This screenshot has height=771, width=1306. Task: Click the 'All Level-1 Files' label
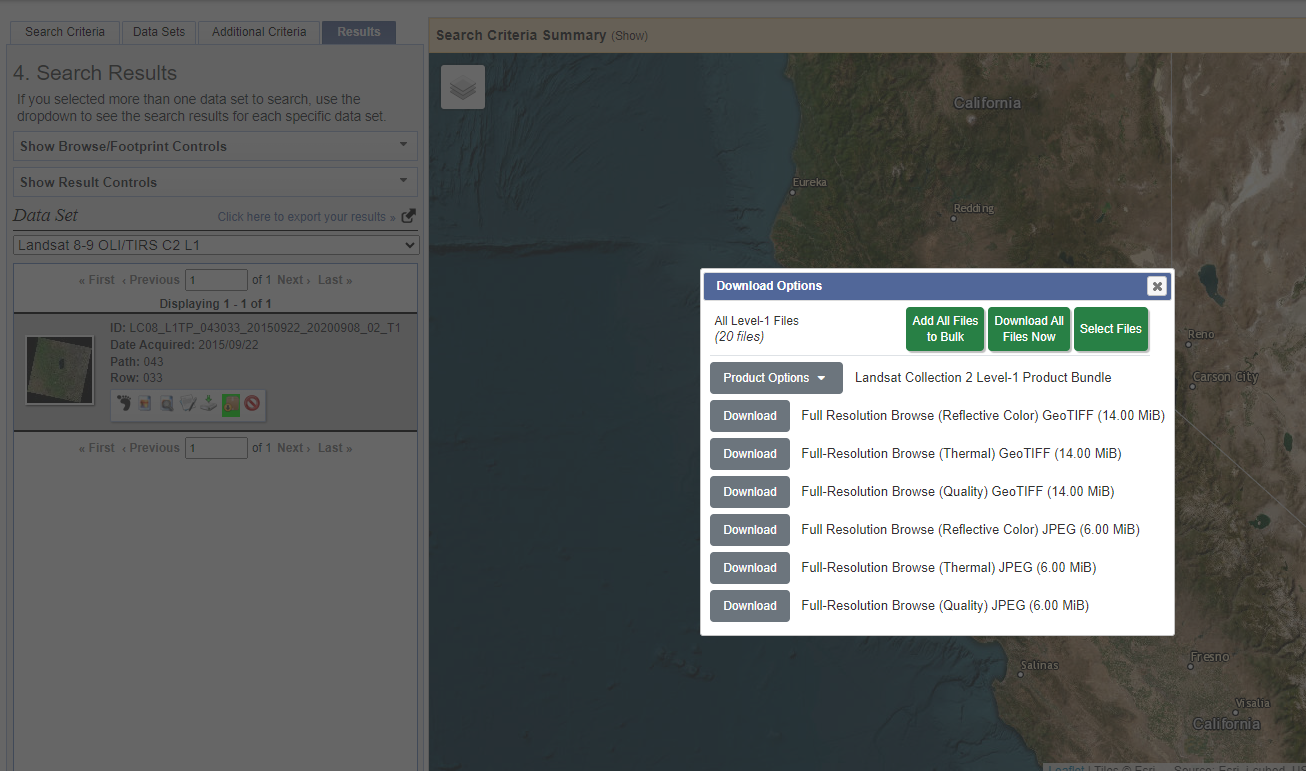tap(756, 321)
